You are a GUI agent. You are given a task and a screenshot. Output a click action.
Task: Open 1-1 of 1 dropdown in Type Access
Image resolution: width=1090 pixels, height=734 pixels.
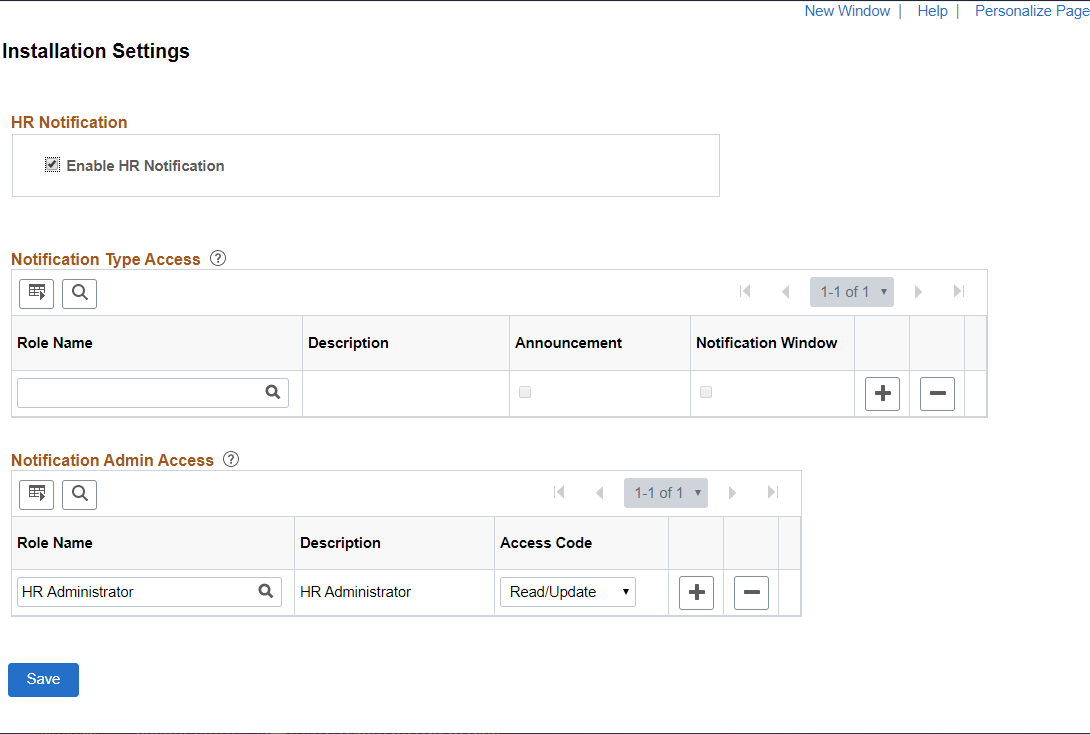(852, 292)
